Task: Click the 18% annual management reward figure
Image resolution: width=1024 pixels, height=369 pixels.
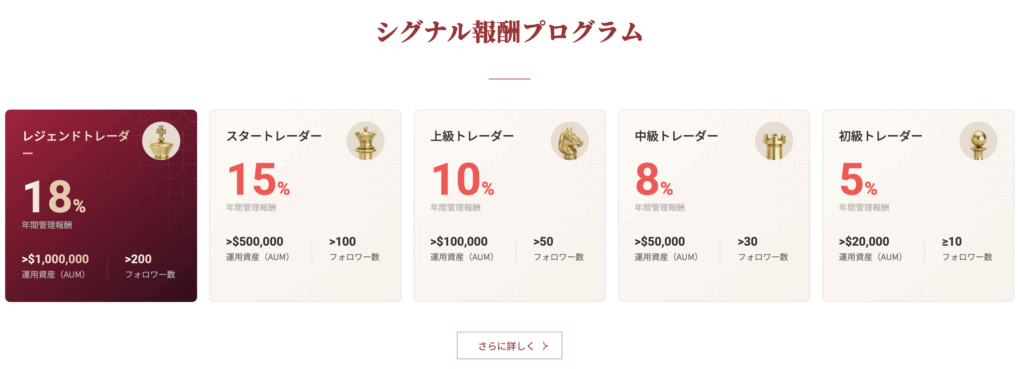Action: [54, 198]
